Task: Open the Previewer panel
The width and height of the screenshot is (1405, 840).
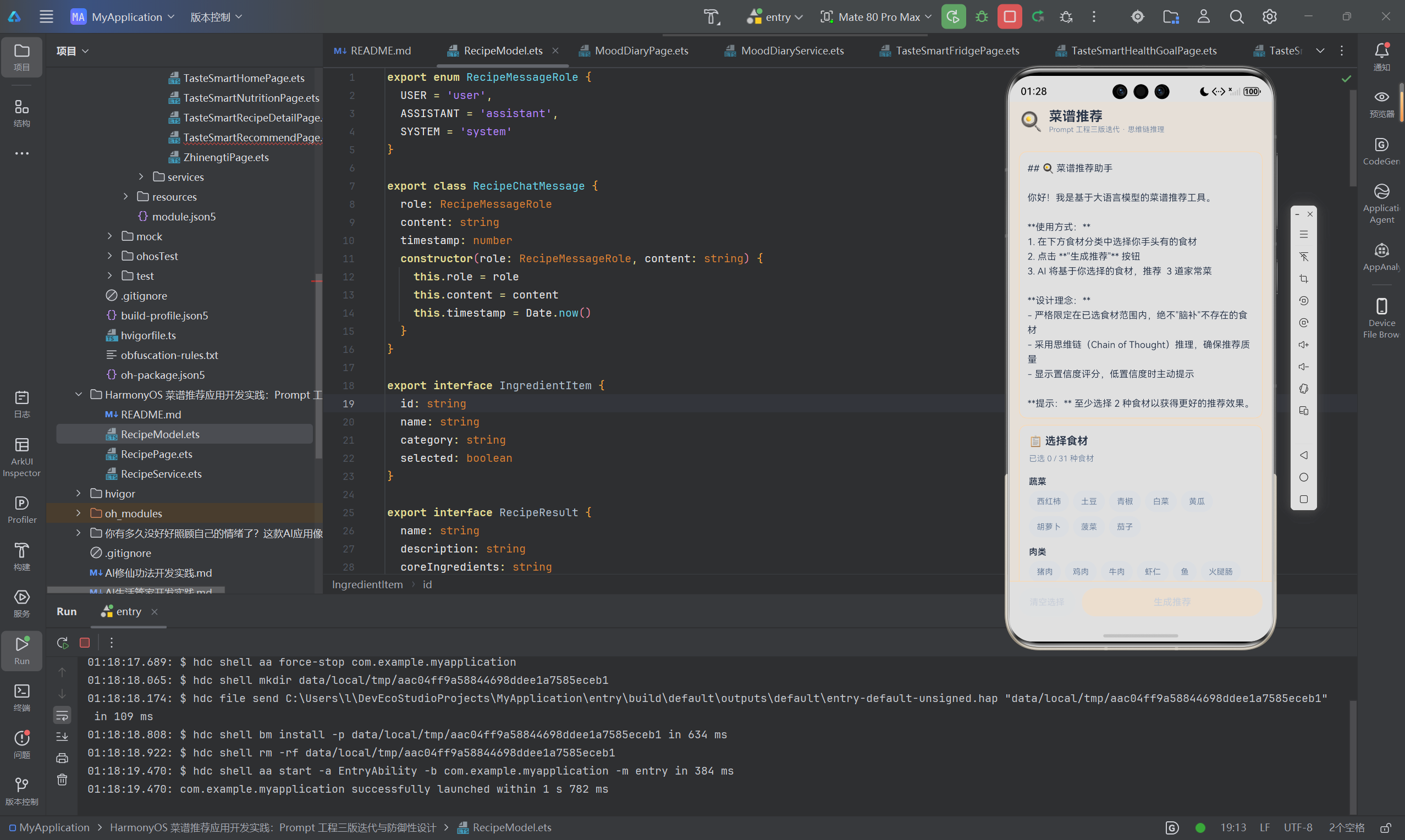Action: [1381, 103]
